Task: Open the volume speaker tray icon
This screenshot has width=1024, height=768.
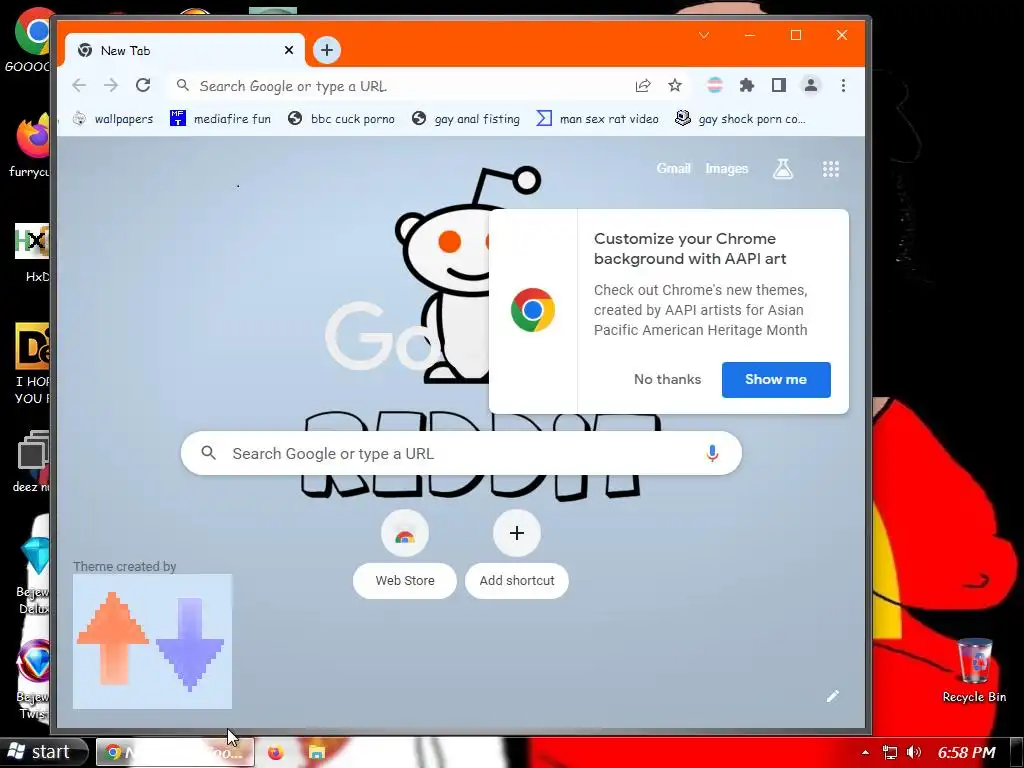Action: [x=914, y=752]
